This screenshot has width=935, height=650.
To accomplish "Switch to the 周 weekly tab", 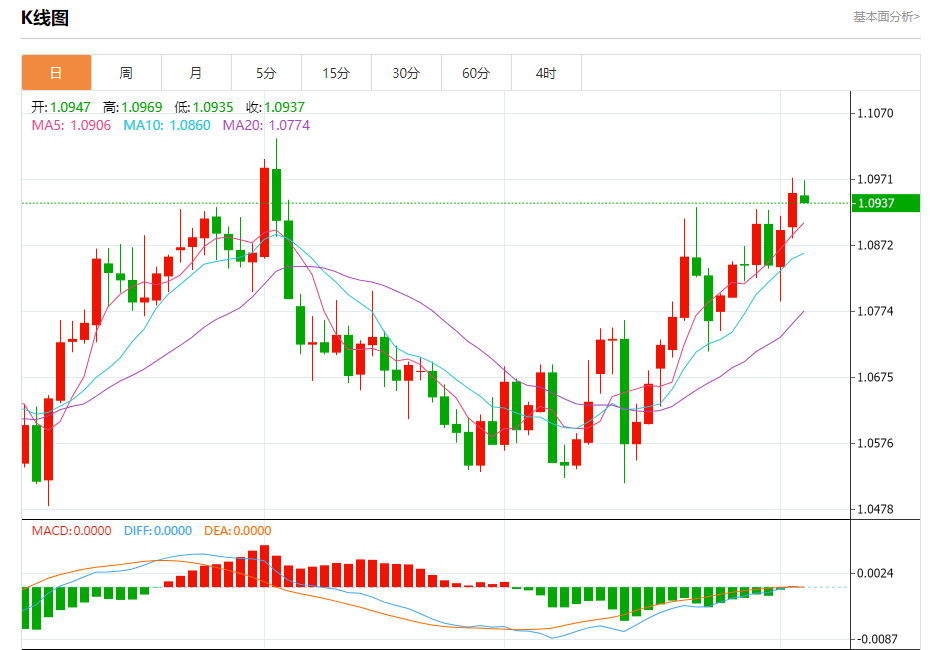I will pyautogui.click(x=126, y=73).
